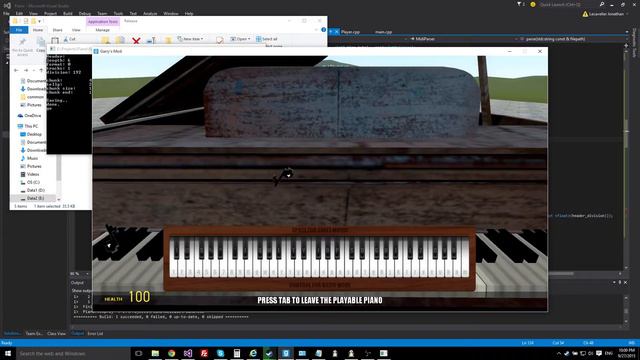The width and height of the screenshot is (640, 360).
Task: Open the New item dropdown in Explorer
Action: tap(190, 39)
